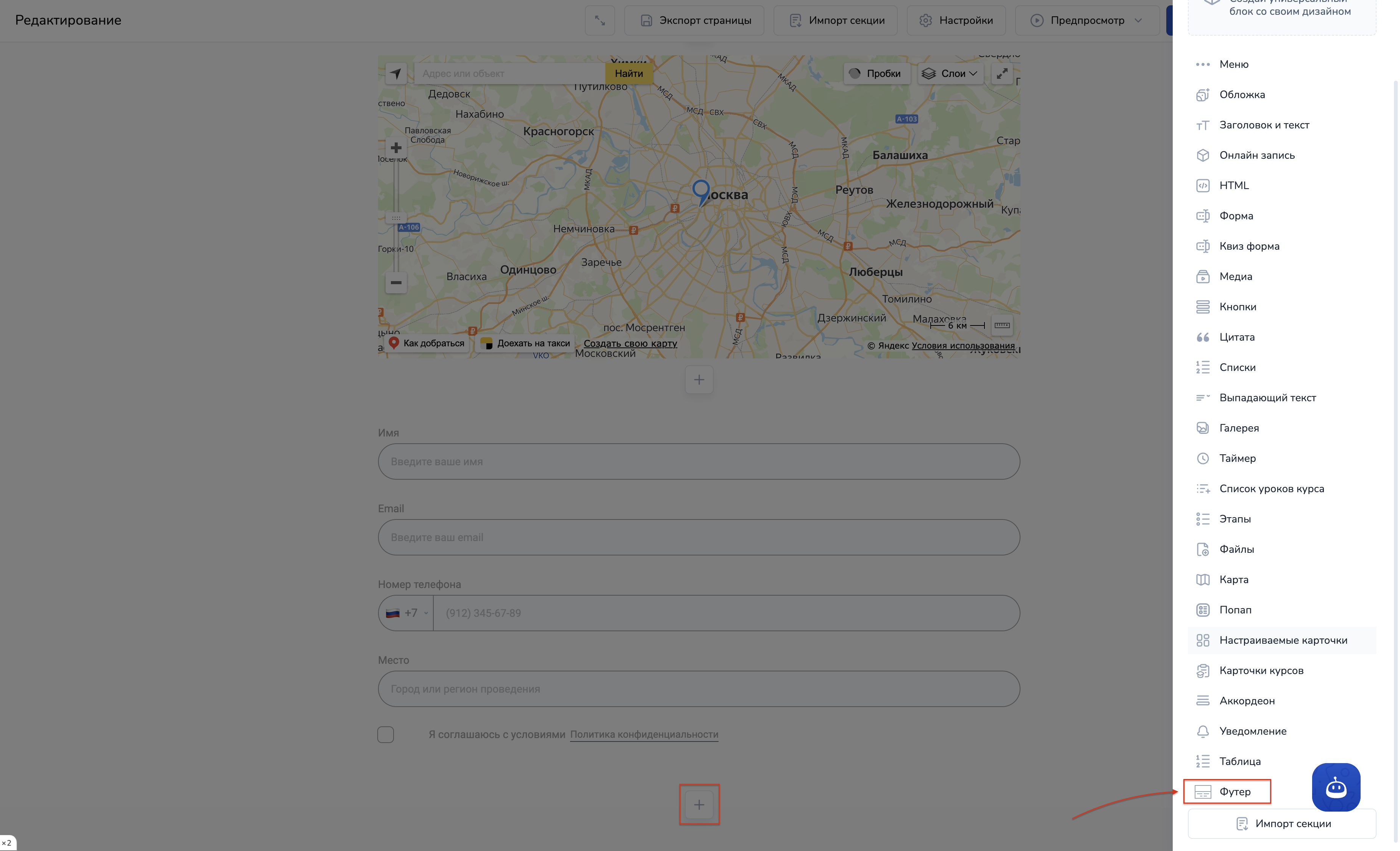Open the Политика конфиденциальности link

pos(644,734)
